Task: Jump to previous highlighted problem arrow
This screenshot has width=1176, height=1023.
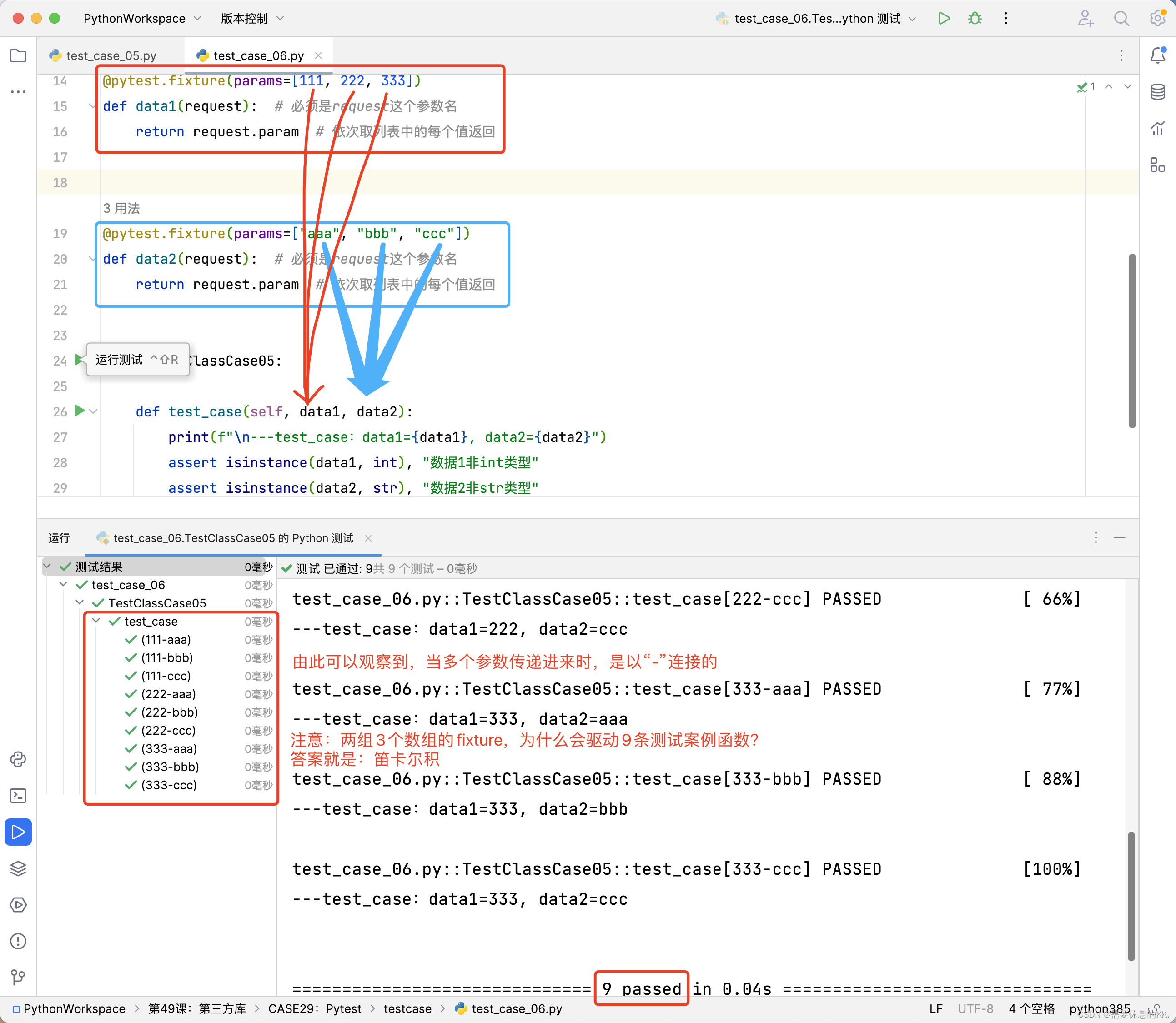Action: [x=1109, y=87]
